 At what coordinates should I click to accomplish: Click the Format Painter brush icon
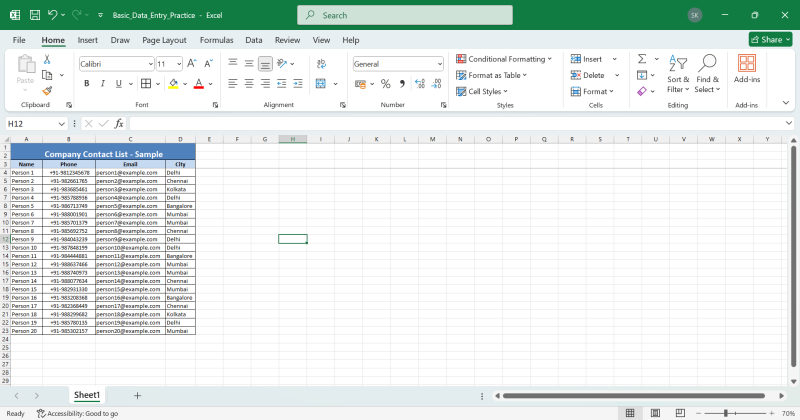click(x=47, y=91)
